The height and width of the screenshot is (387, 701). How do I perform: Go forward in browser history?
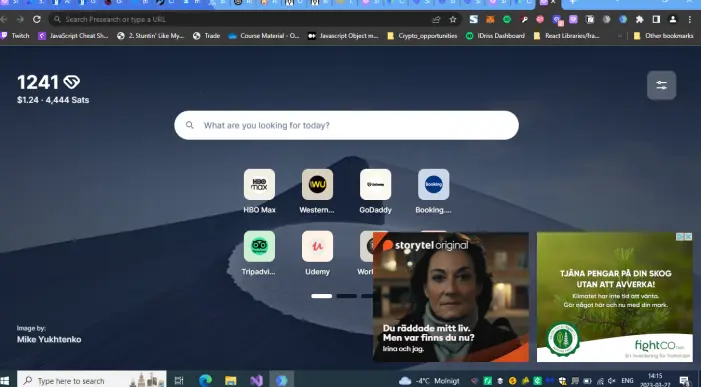click(20, 19)
